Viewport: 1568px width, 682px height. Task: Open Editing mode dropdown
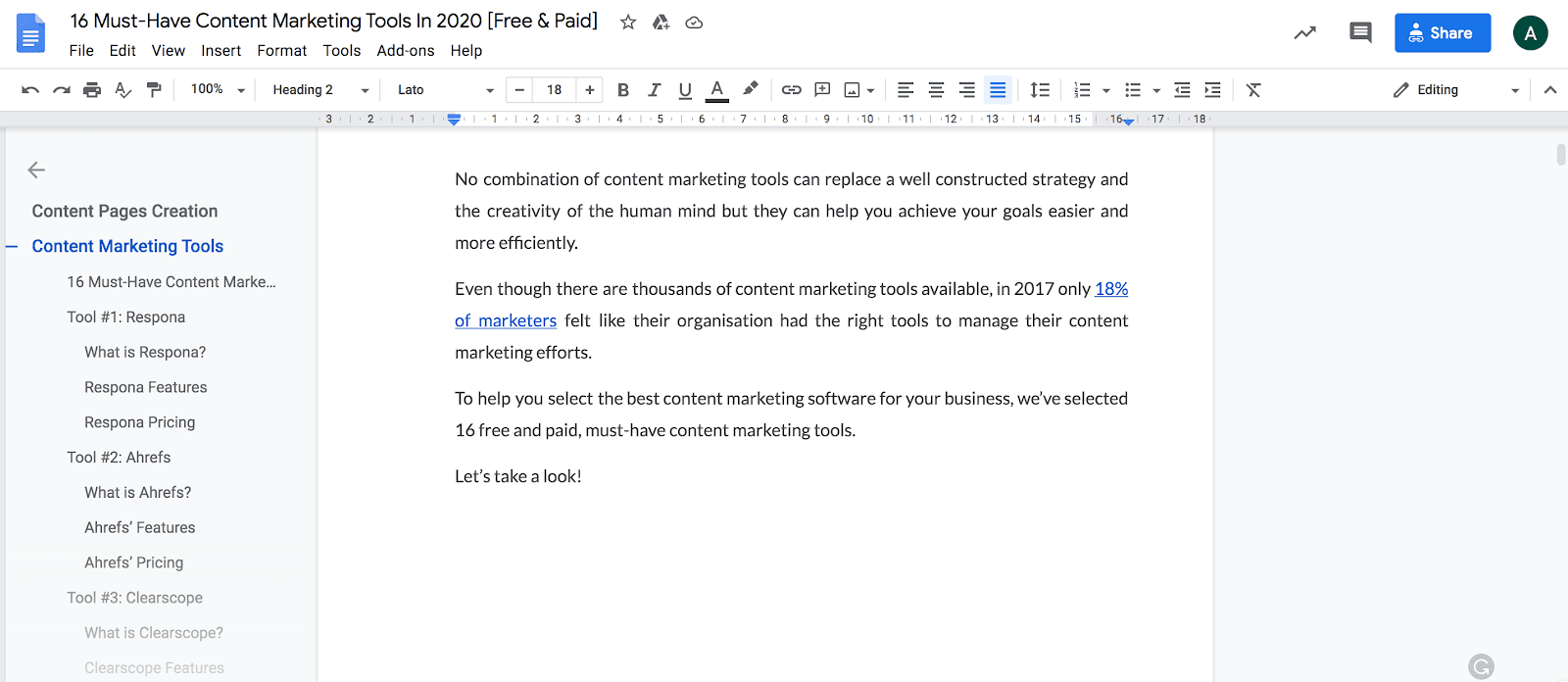[x=1455, y=90]
